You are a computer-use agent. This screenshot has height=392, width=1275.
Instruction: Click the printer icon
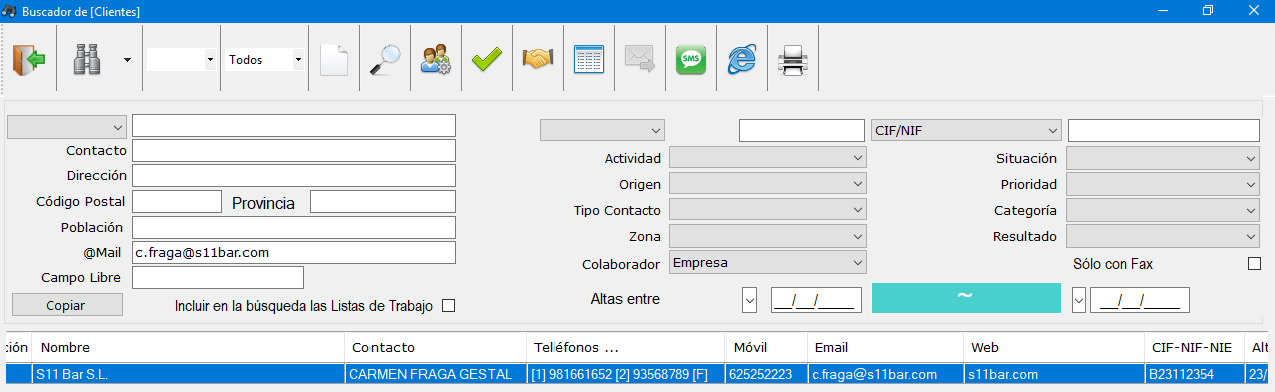tap(793, 60)
